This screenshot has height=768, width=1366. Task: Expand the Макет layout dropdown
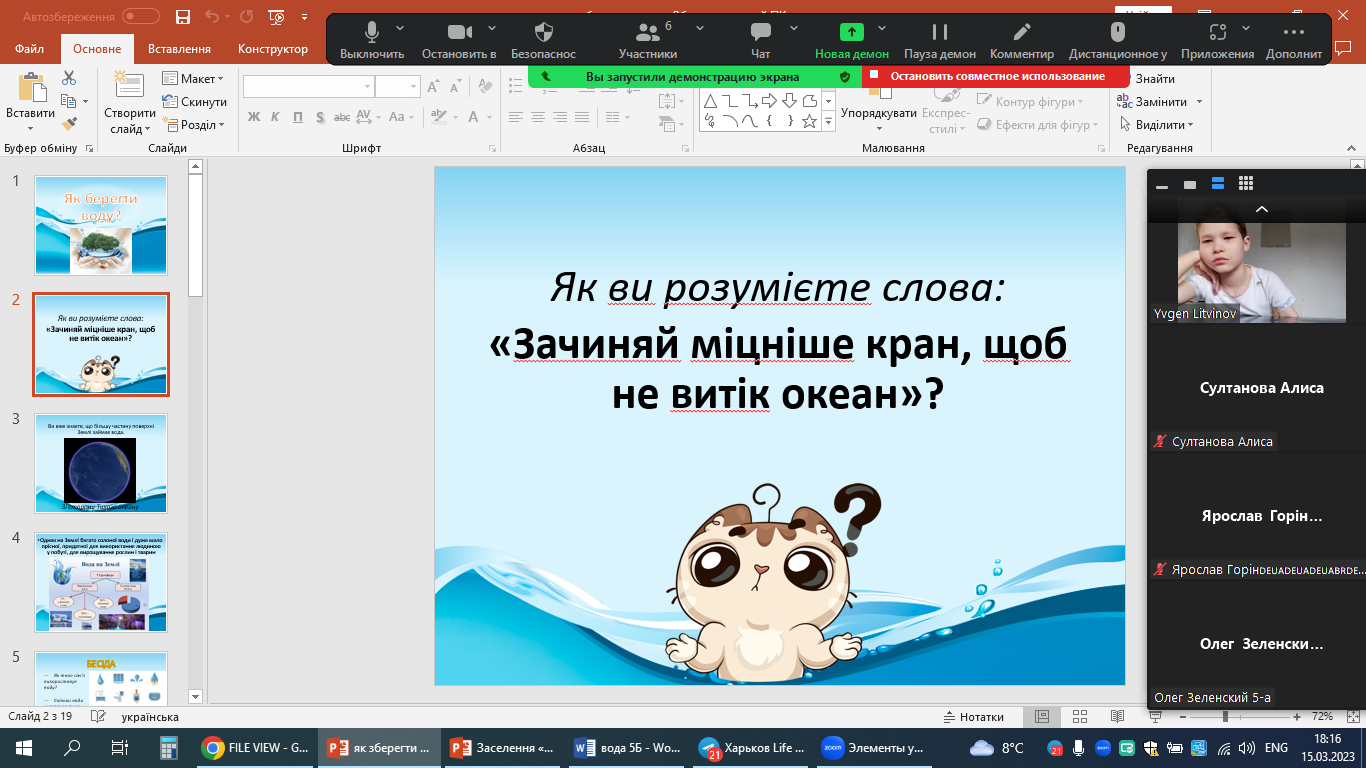(193, 79)
